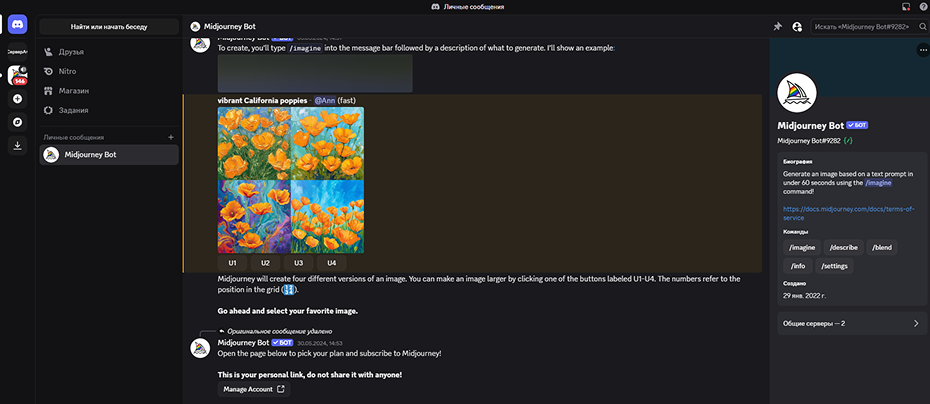
Task: Select the /imagine command chip
Action: tap(802, 247)
